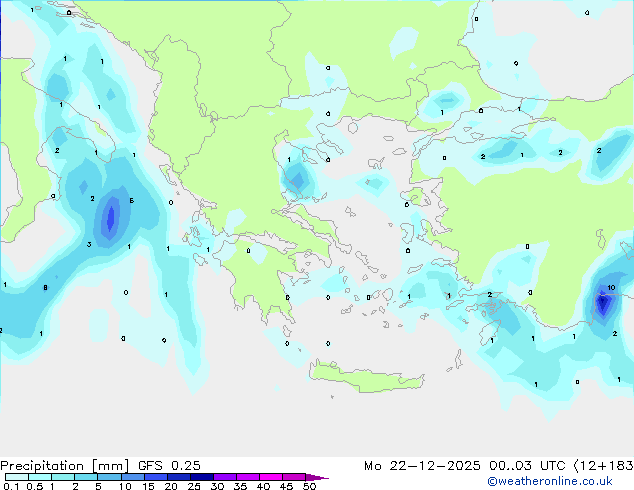Choose the 40–45 mm magenta legend swatch
This screenshot has width=634, height=490.
click(x=271, y=477)
